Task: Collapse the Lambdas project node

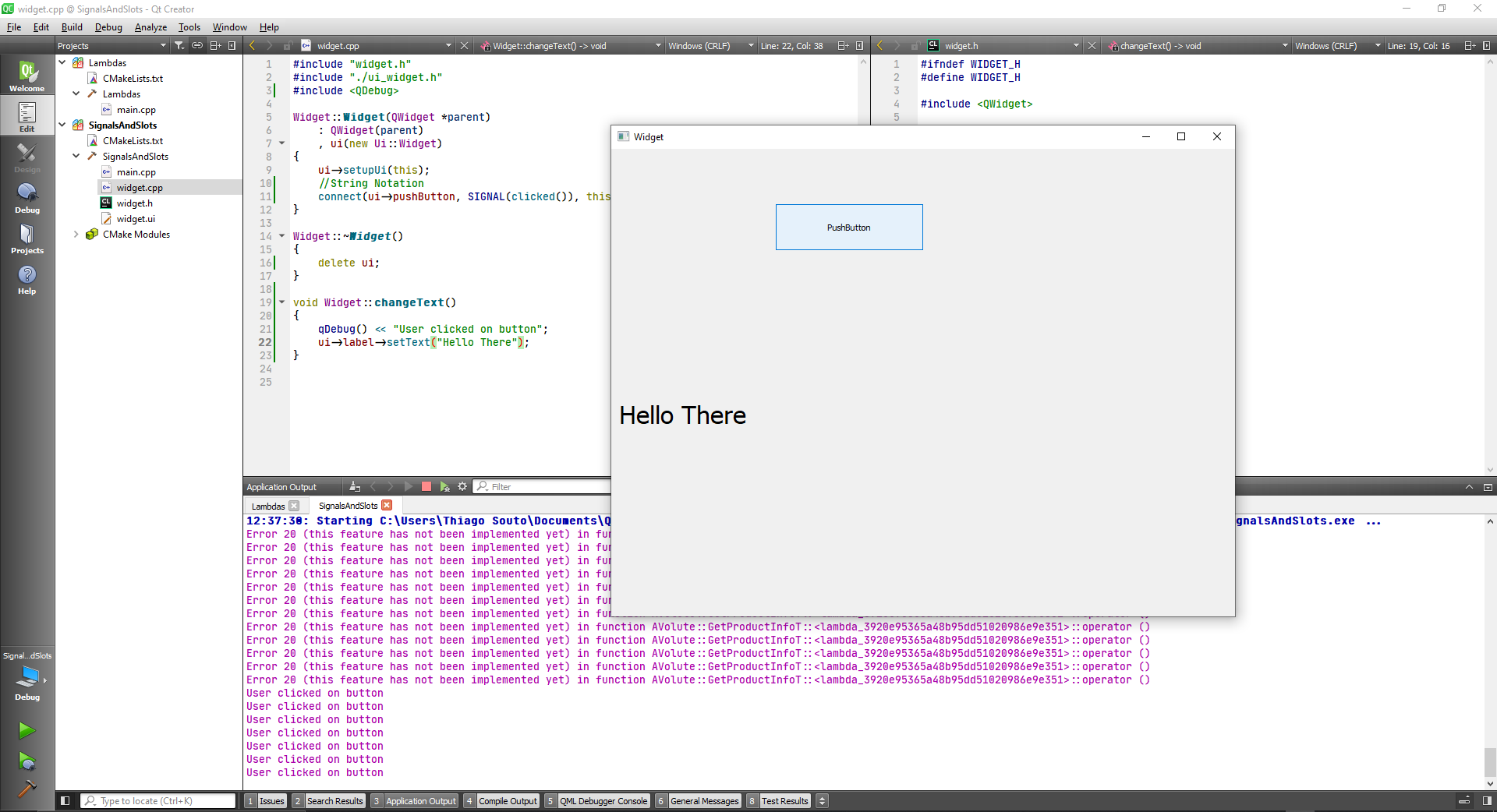Action: (x=62, y=62)
